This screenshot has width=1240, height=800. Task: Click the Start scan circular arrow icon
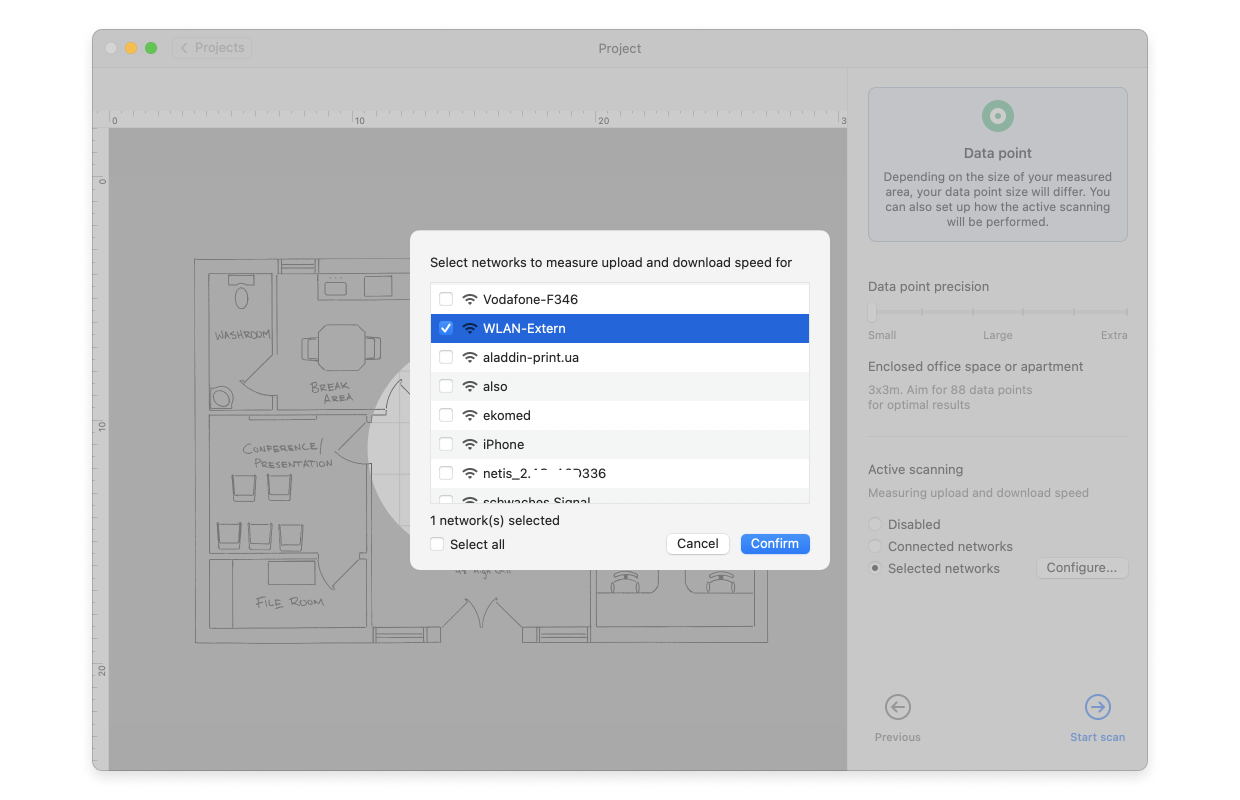tap(1097, 707)
